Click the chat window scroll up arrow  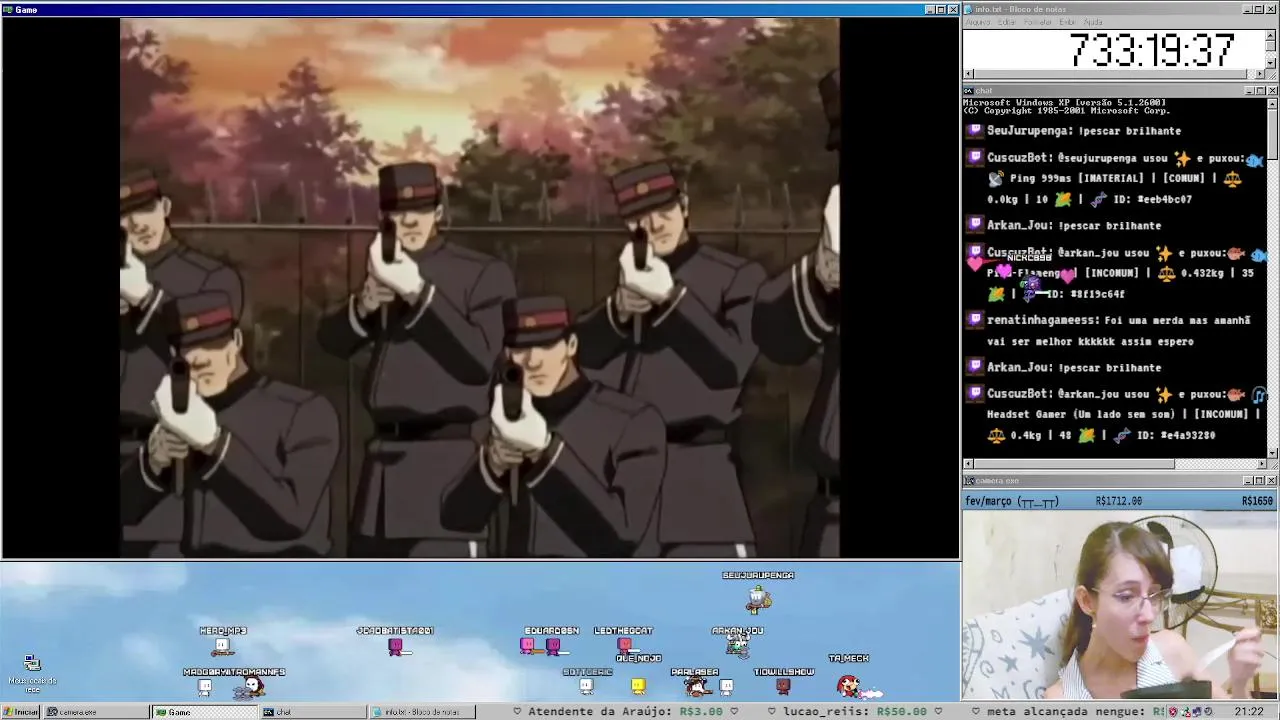click(x=1273, y=104)
